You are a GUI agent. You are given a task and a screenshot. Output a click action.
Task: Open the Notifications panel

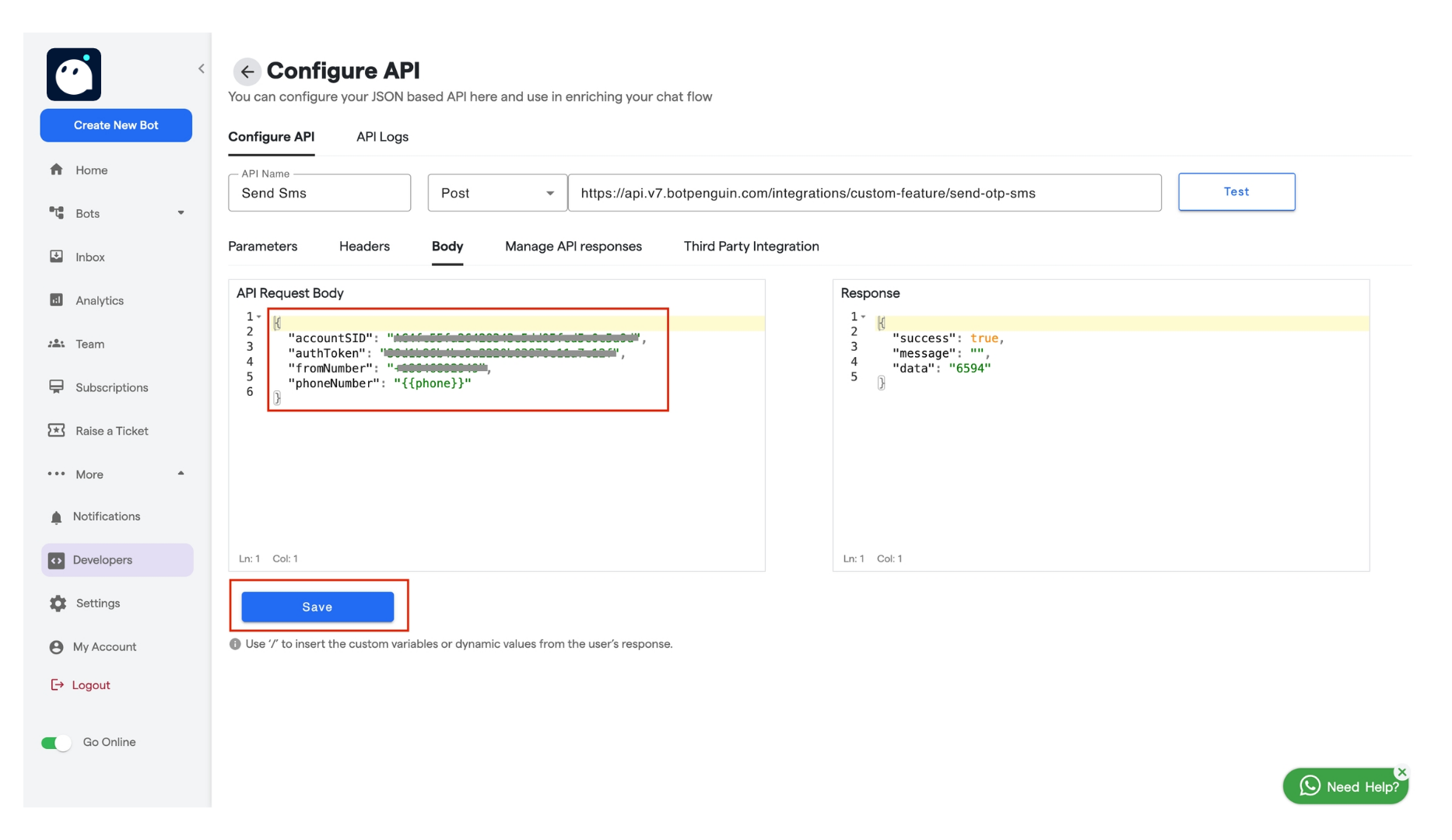pos(106,516)
